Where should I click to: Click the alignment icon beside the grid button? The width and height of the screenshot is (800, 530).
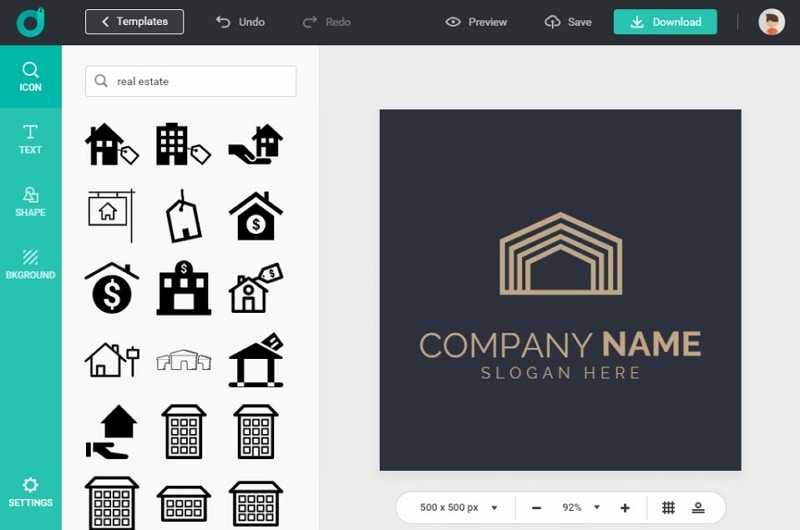(698, 508)
